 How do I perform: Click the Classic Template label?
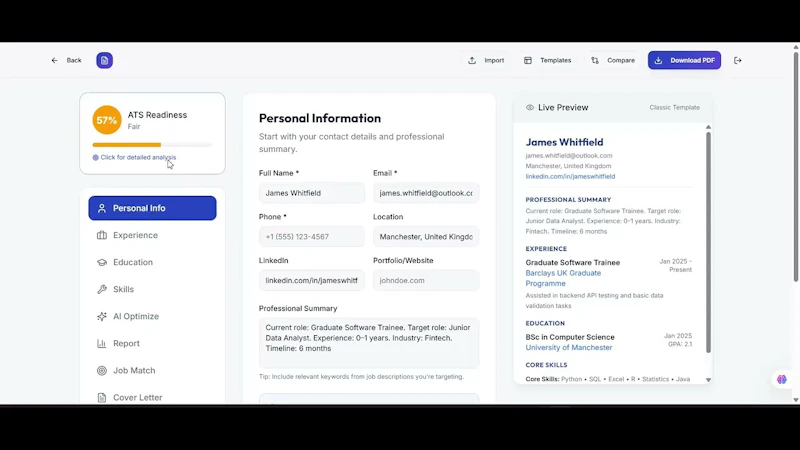pyautogui.click(x=674, y=108)
